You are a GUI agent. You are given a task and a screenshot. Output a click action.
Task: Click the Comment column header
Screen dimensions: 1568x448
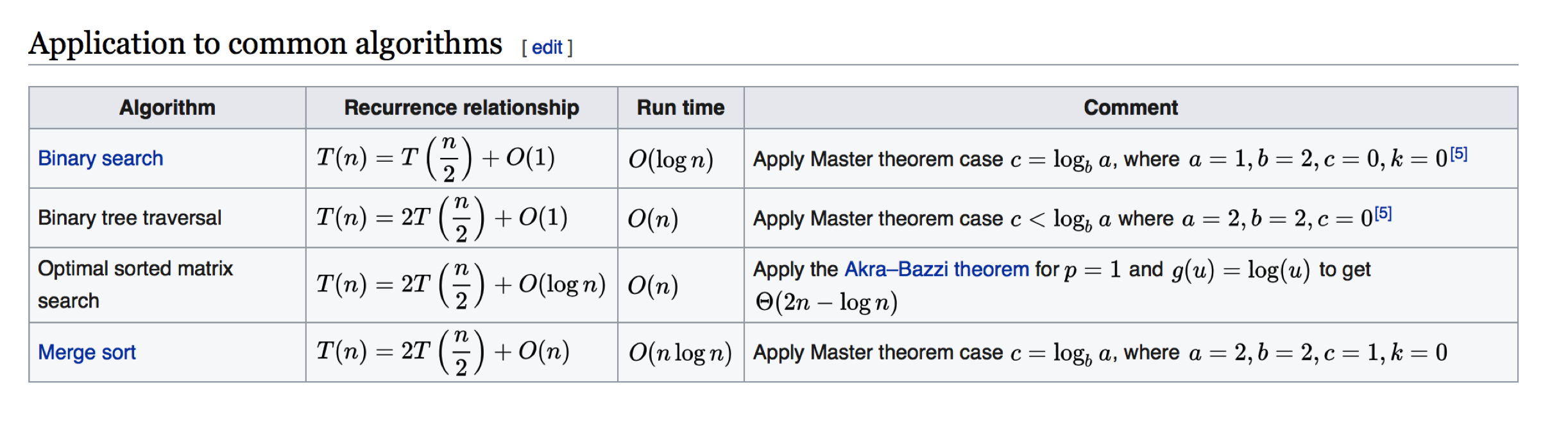1130,108
